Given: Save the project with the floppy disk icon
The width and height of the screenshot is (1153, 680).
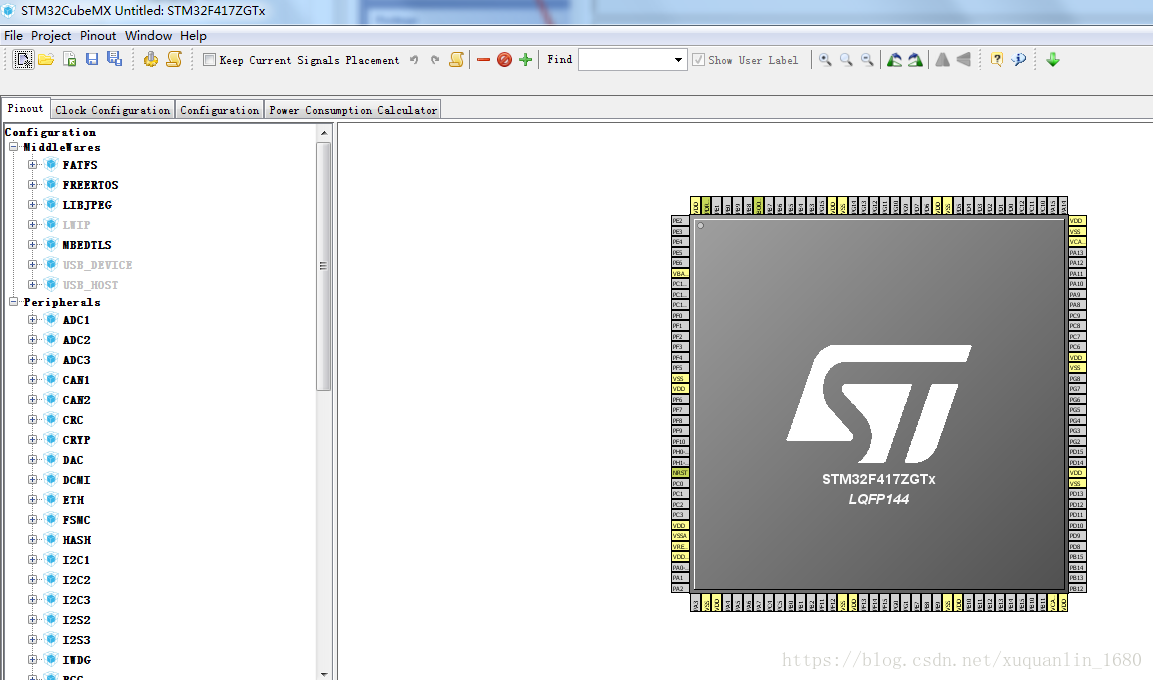Looking at the screenshot, I should (x=92, y=60).
